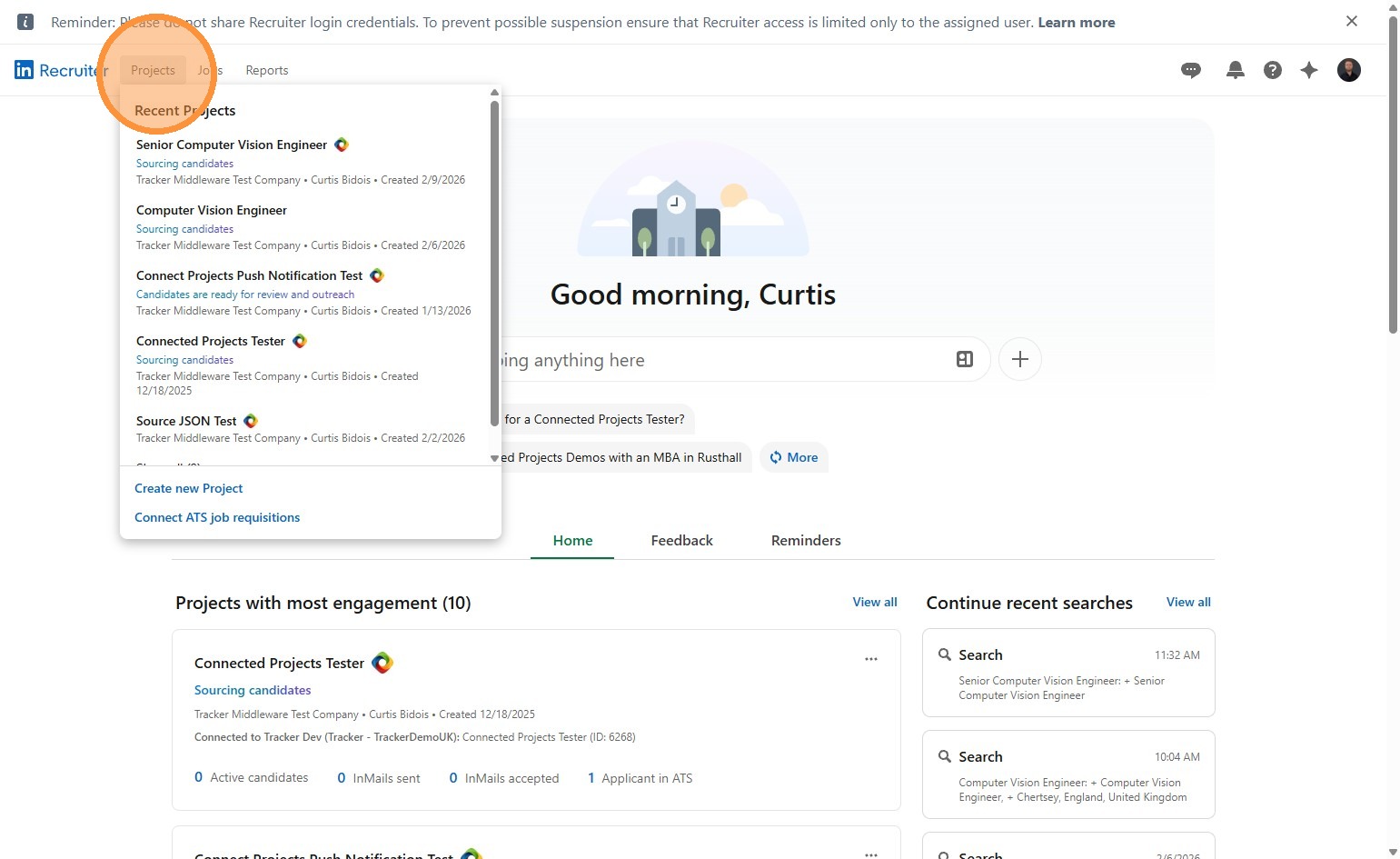Switch to the Feedback tab
This screenshot has height=859, width=1400.
tap(681, 540)
